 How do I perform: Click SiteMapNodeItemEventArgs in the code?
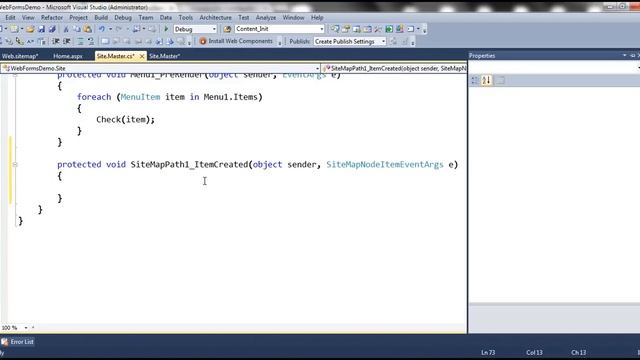[x=384, y=164]
